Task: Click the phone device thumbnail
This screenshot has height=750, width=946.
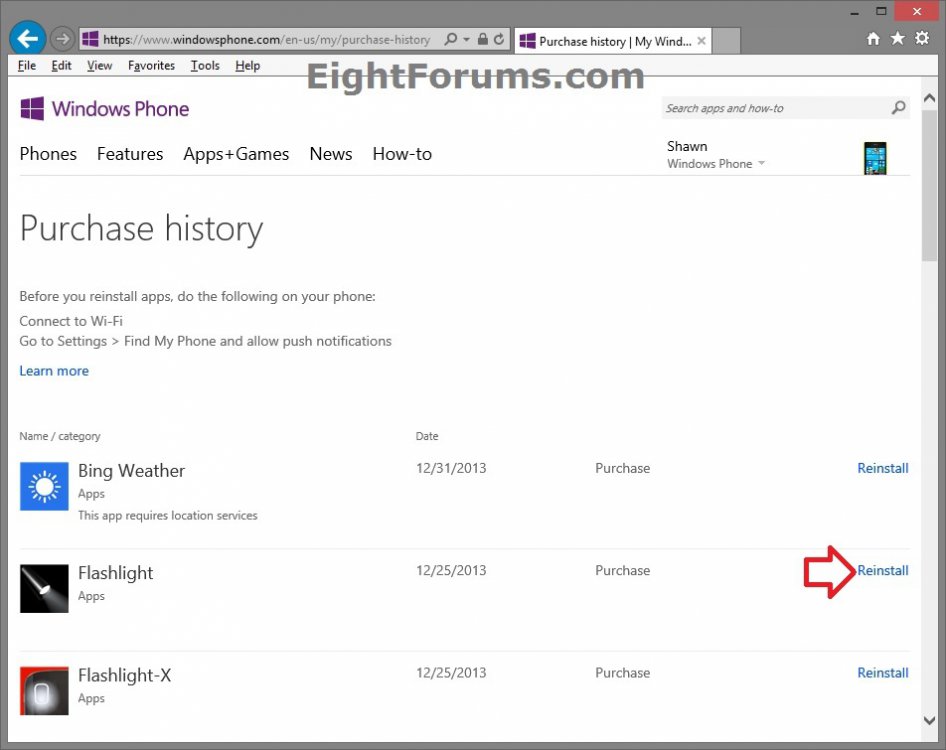Action: [x=875, y=157]
